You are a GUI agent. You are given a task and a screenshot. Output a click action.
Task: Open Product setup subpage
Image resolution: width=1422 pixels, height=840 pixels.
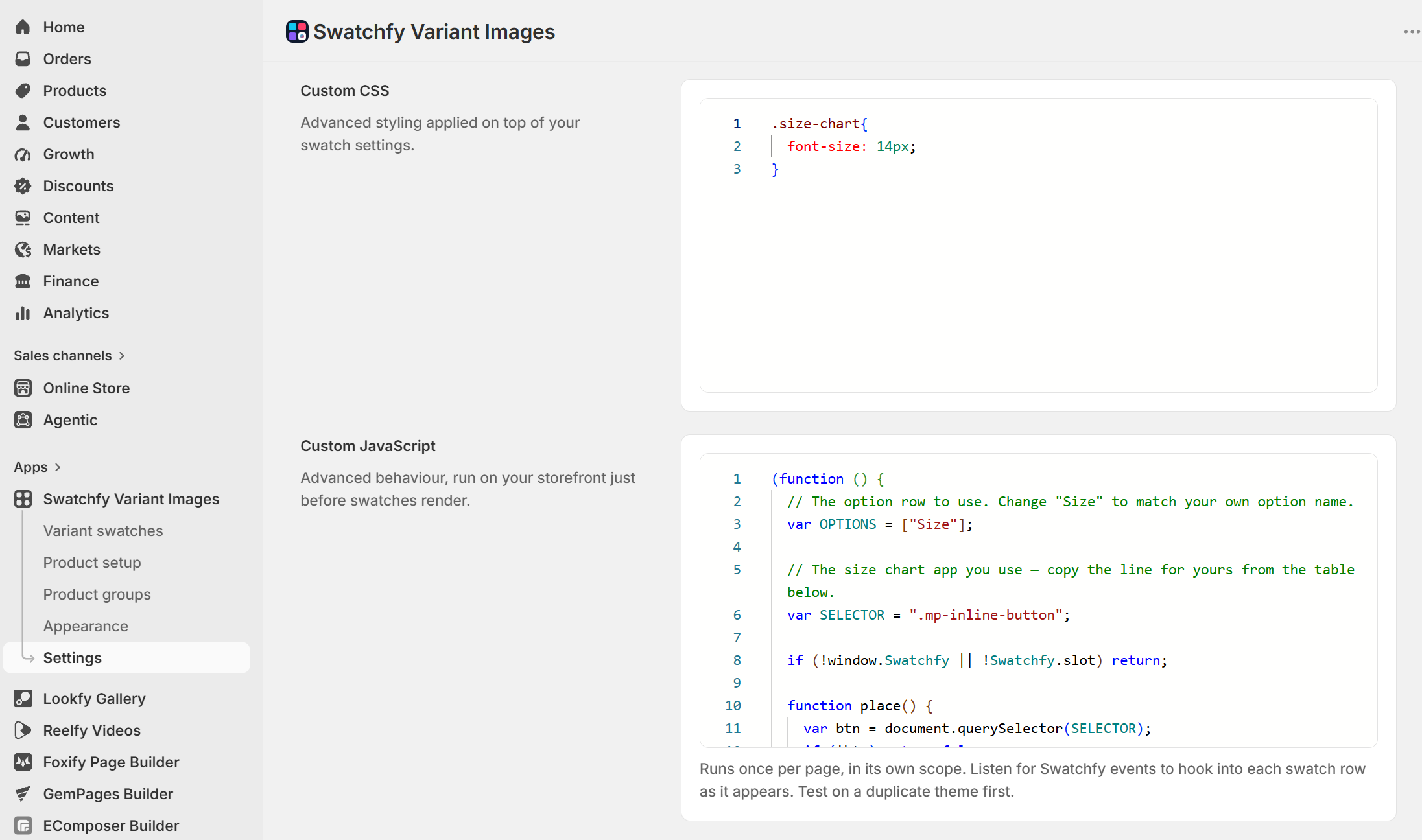[x=92, y=563]
